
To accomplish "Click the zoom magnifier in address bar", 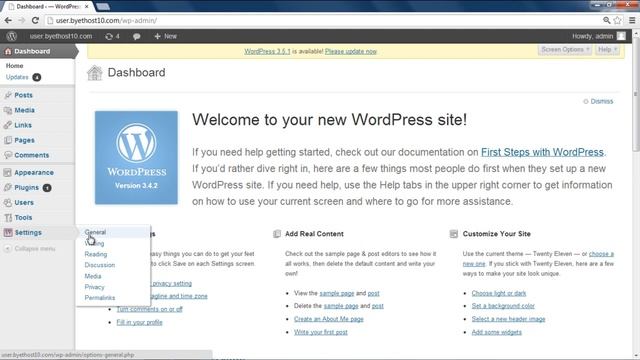I will pos(607,20).
